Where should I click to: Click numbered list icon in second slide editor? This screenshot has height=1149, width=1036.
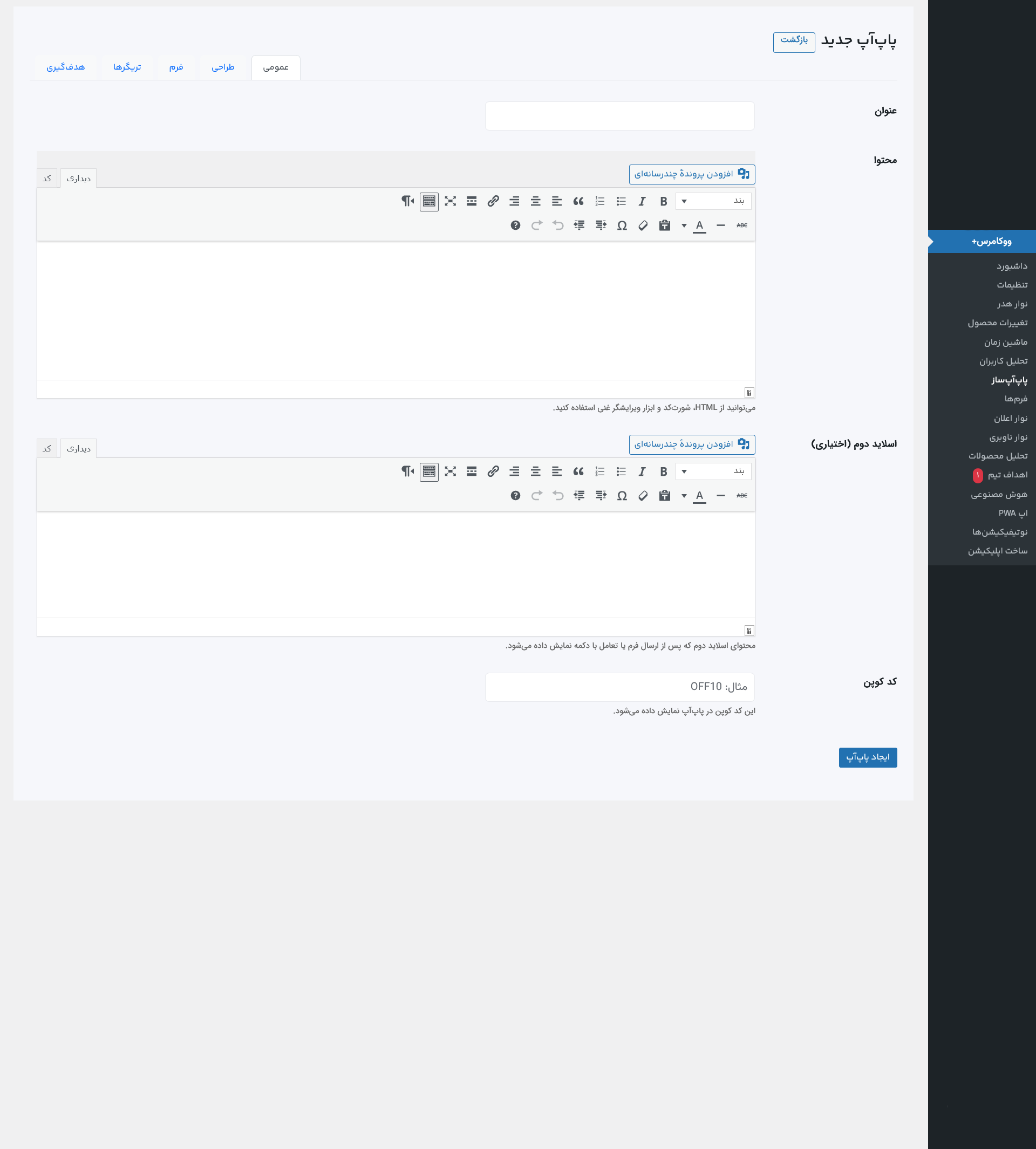(600, 472)
